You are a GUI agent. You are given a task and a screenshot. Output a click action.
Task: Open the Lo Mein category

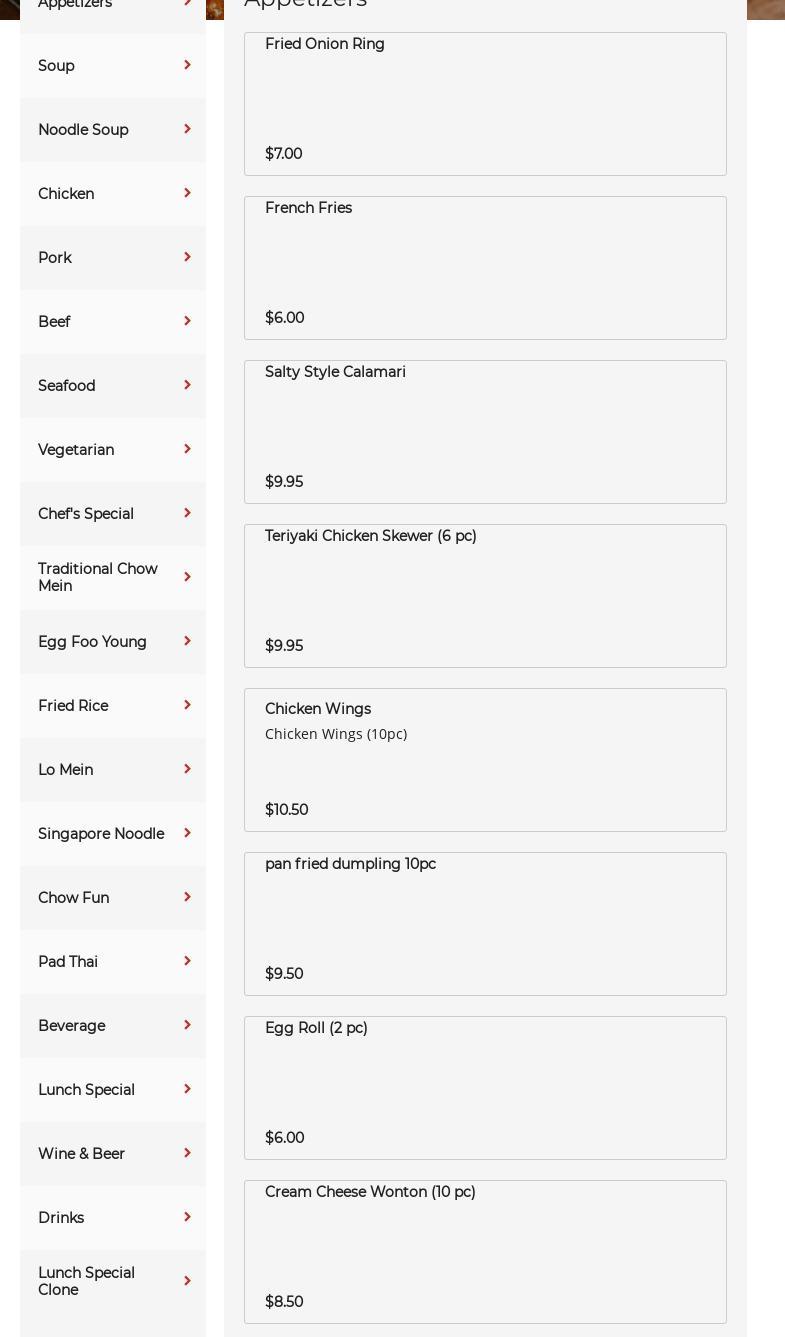tap(65, 770)
